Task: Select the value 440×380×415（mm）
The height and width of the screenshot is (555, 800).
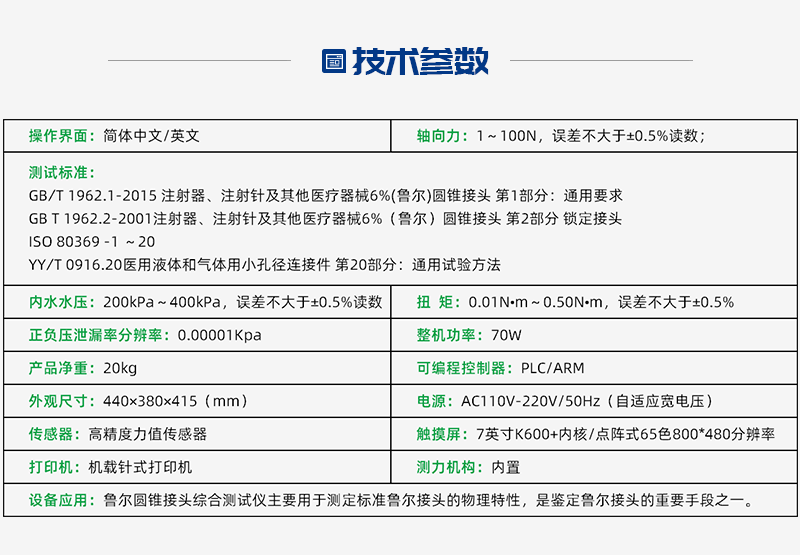Action: (x=176, y=401)
